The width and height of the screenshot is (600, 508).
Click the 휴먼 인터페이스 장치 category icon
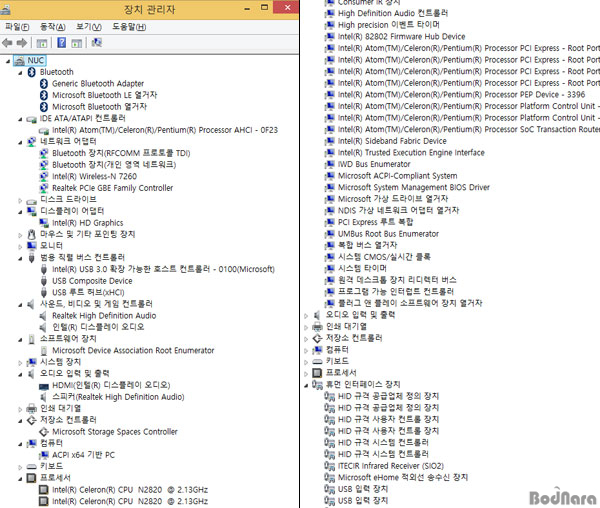pyautogui.click(x=317, y=384)
